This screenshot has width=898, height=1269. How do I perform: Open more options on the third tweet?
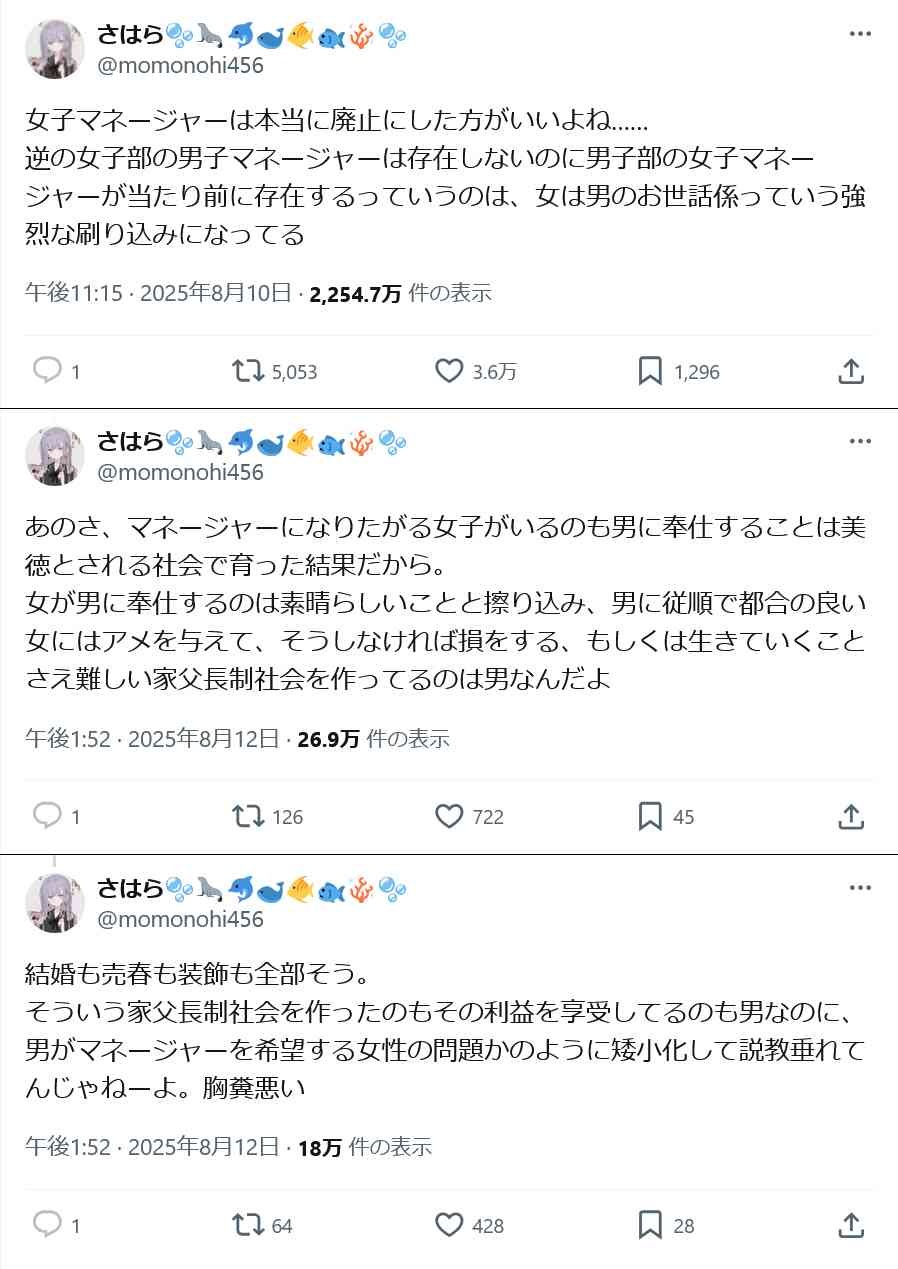pos(860,887)
